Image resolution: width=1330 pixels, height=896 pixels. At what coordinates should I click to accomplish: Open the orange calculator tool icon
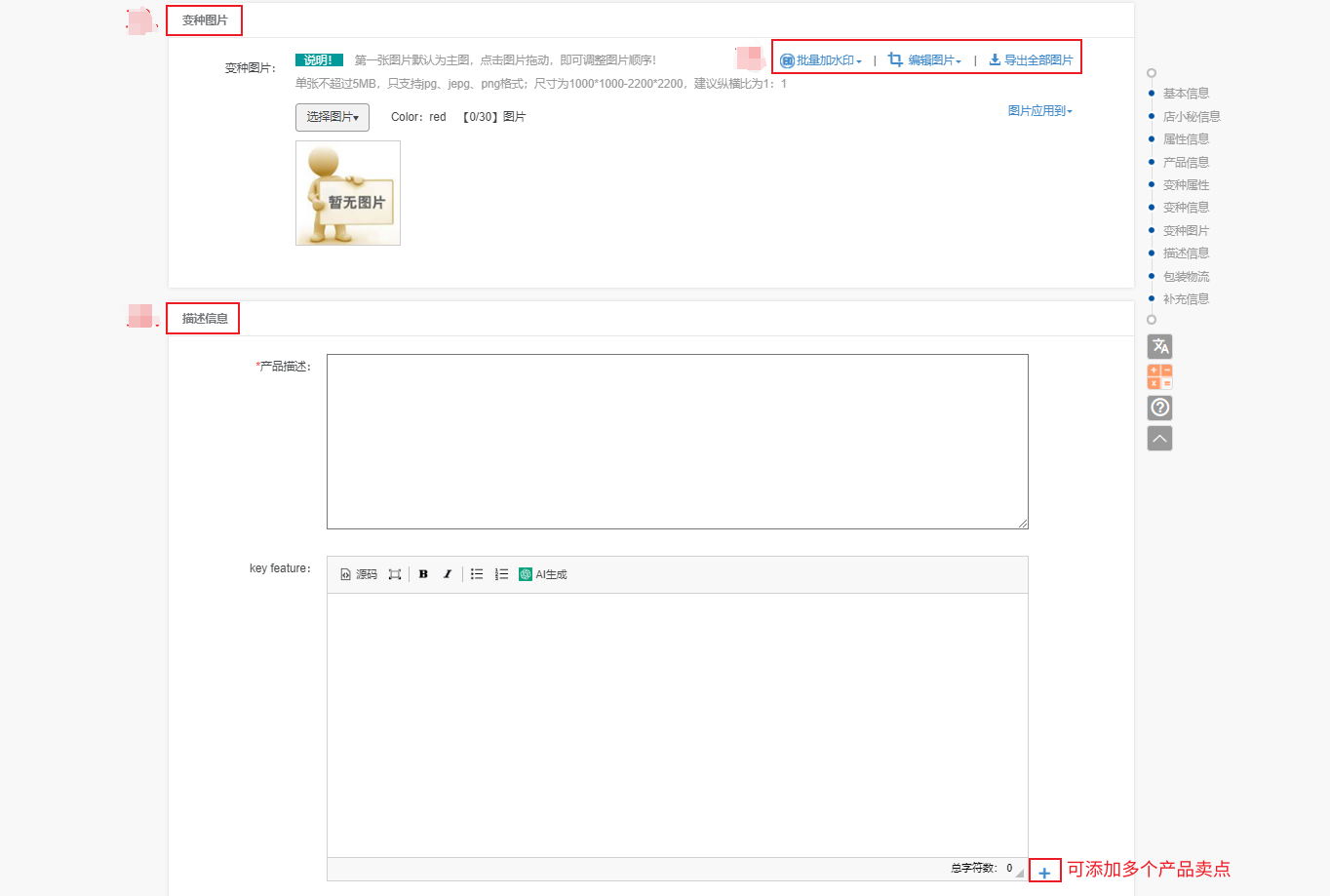point(1160,376)
